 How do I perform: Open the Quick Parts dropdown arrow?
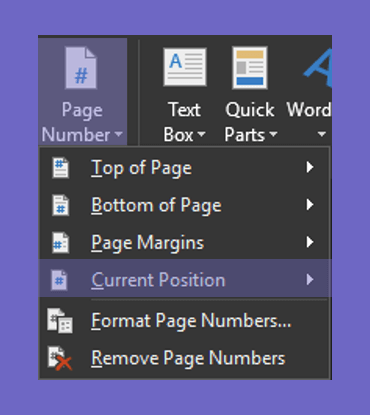pyautogui.click(x=273, y=134)
